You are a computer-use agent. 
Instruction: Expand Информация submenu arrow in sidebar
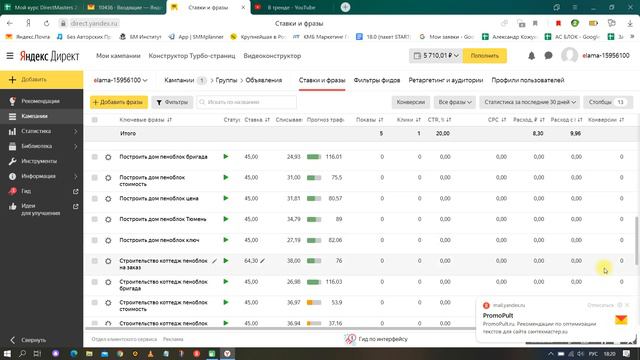76,176
